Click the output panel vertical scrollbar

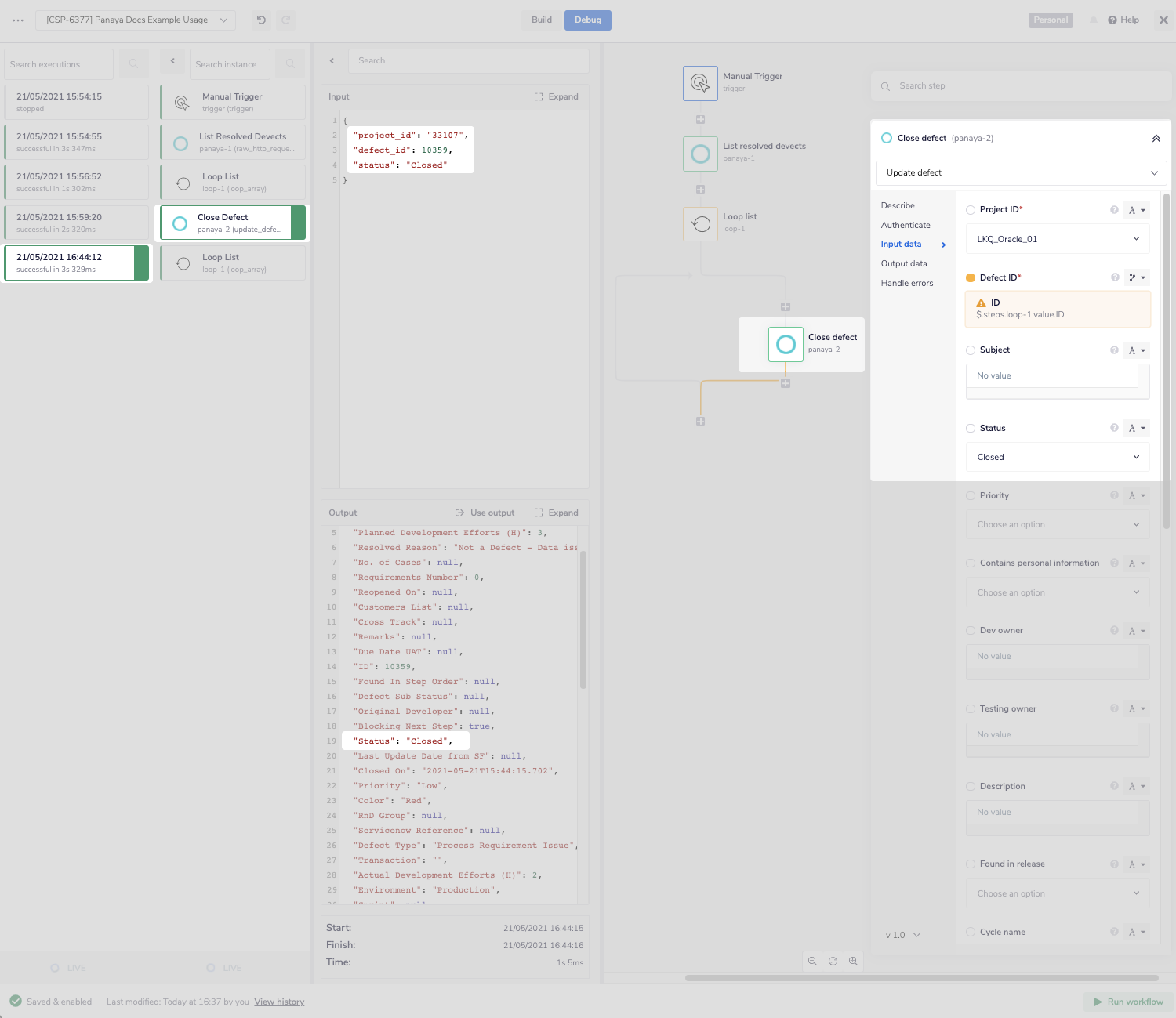click(583, 619)
